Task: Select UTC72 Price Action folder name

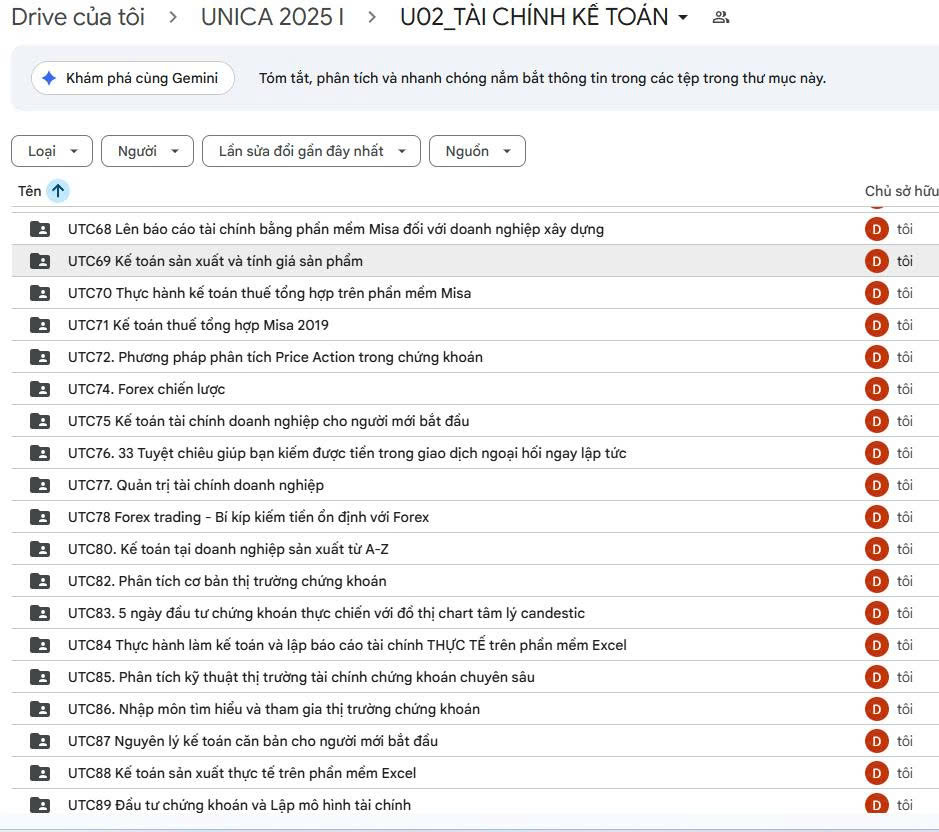Action: point(275,357)
